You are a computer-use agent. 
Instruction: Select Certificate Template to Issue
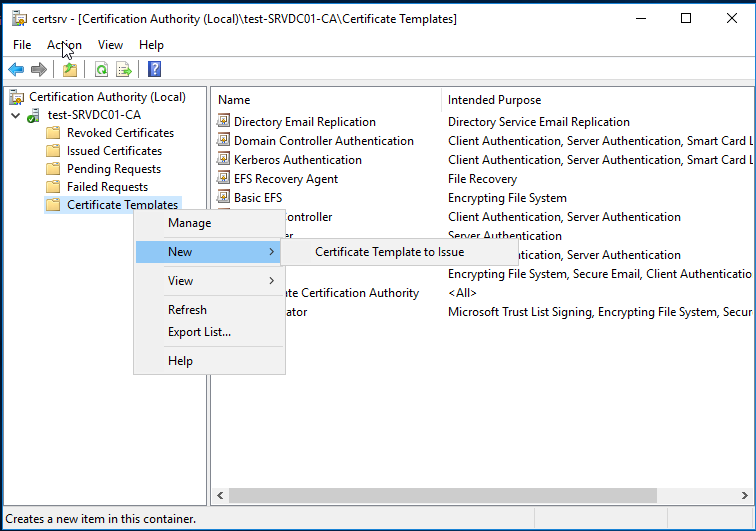point(399,252)
